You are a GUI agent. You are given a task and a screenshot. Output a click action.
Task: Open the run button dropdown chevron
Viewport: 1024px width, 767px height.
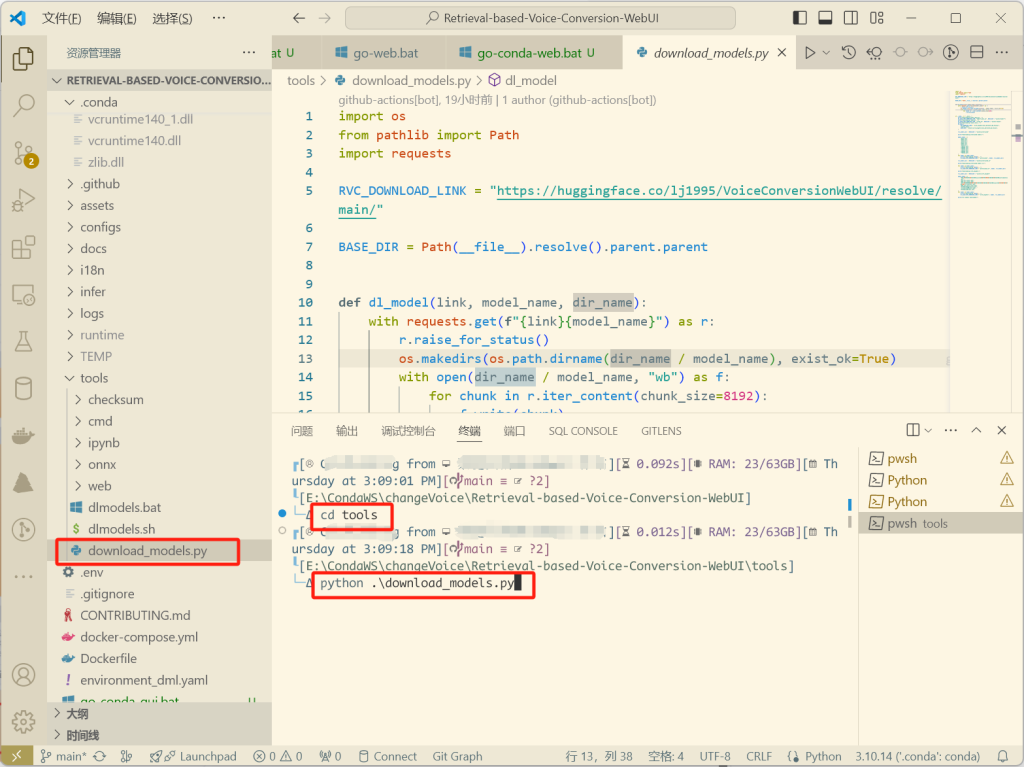point(826,53)
